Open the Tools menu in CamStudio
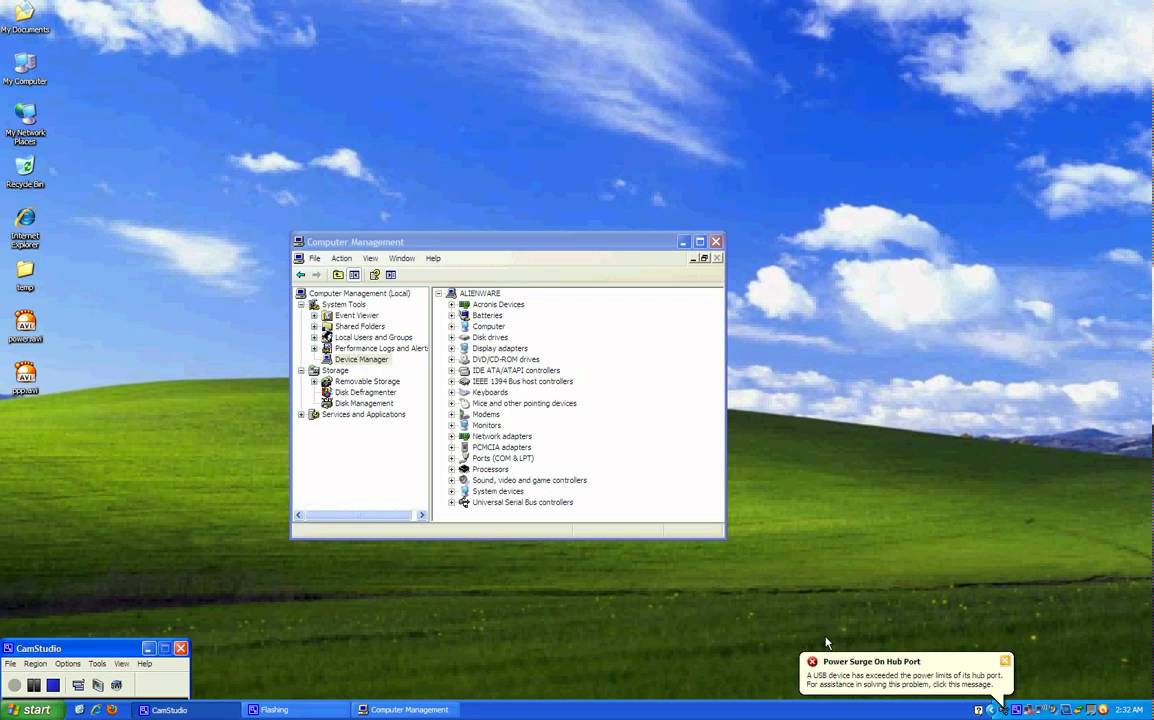1154x720 pixels. point(97,663)
